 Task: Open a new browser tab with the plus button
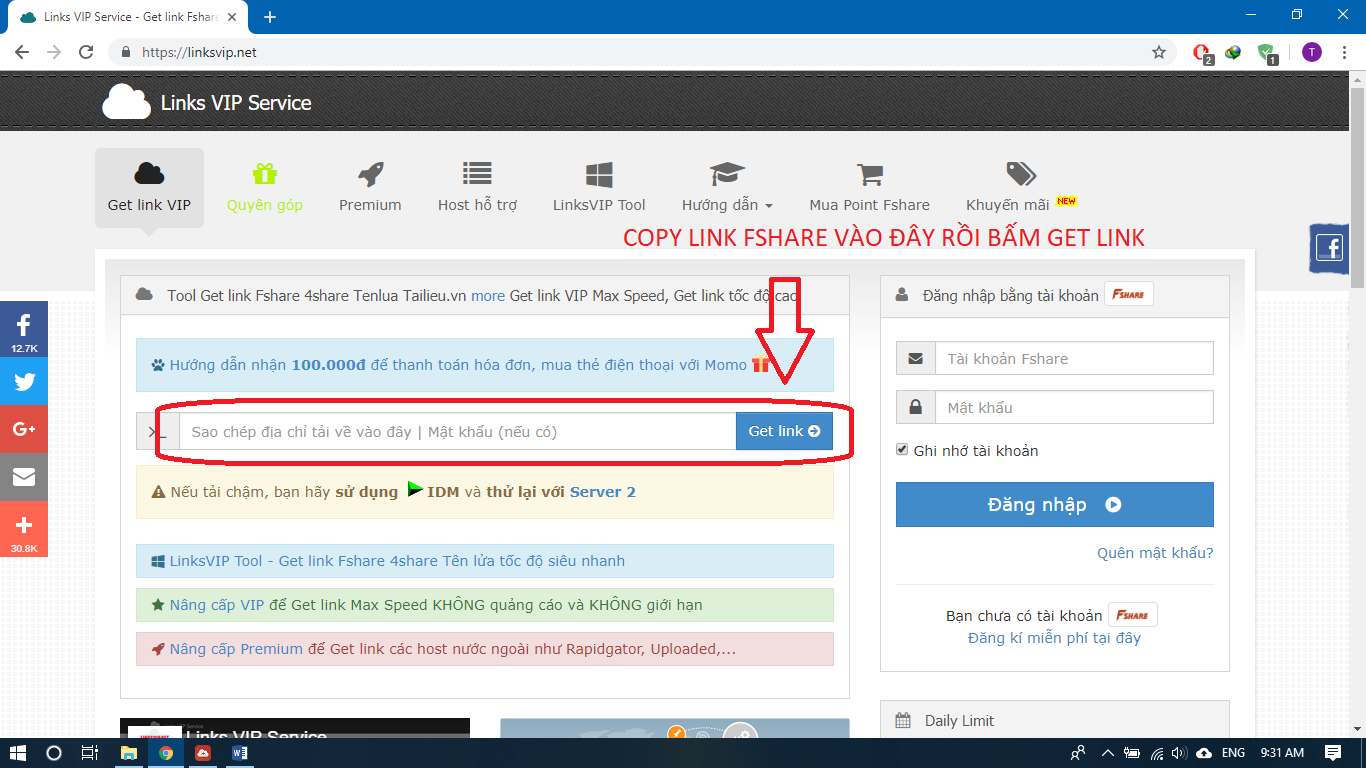(269, 17)
